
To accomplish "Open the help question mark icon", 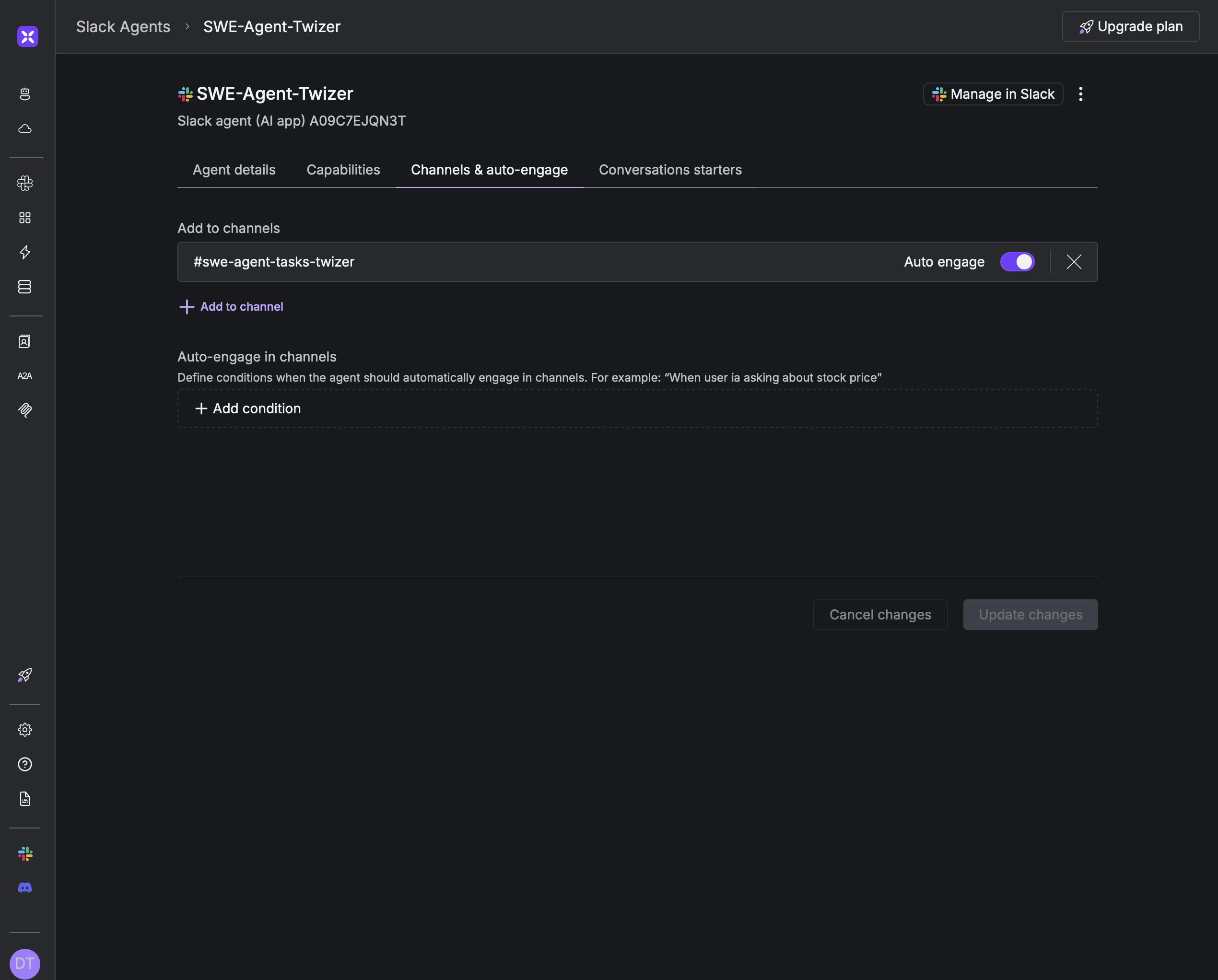I will [x=25, y=764].
